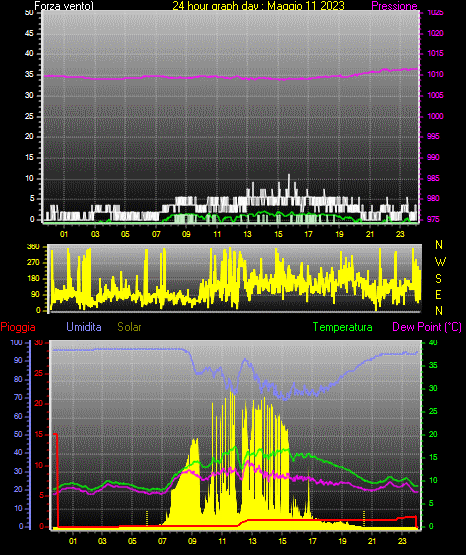Click hour 13 on top chart axis
This screenshot has width=466, height=555.
pos(247,234)
